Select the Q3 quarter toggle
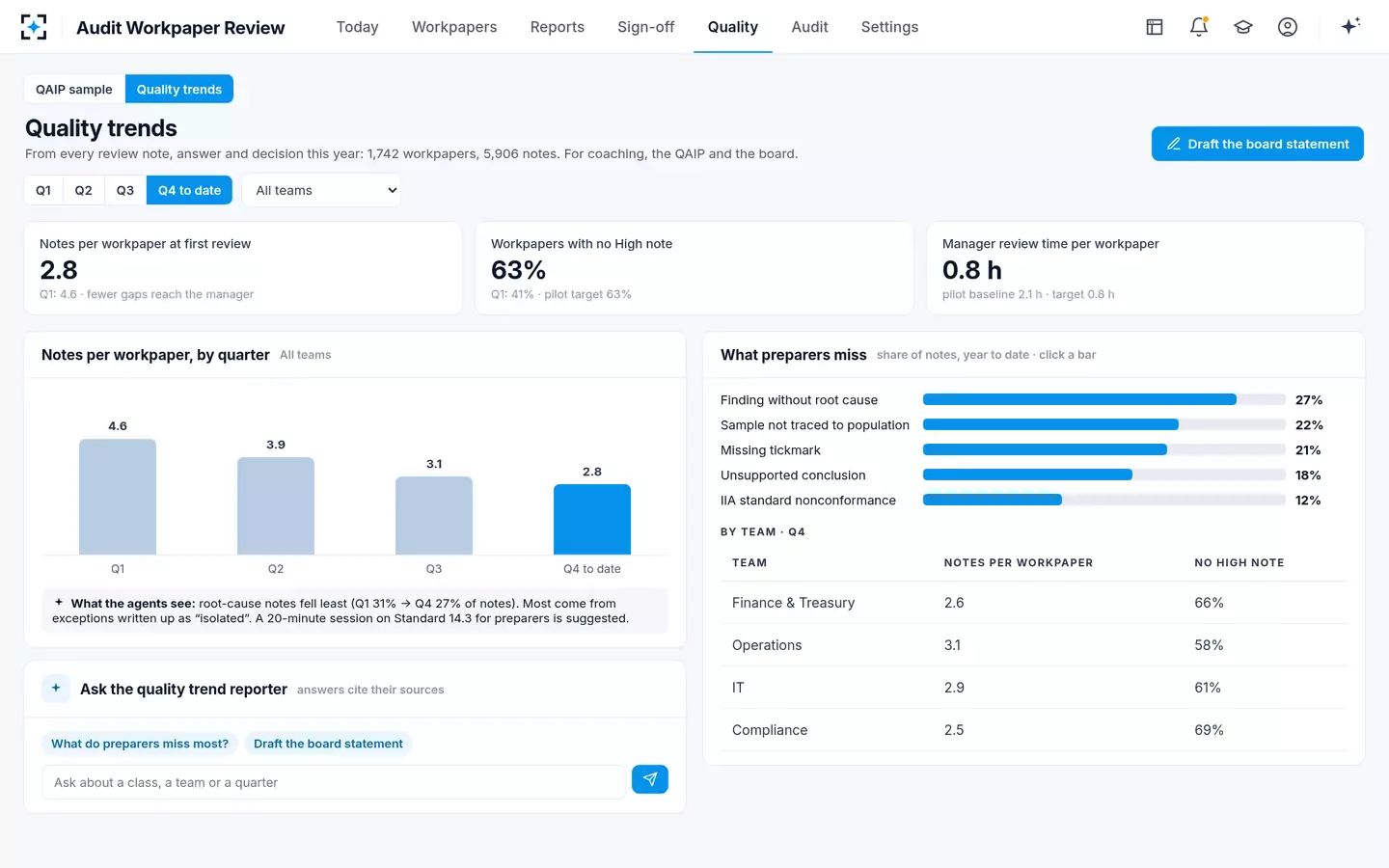Viewport: 1389px width, 868px height. (x=125, y=190)
